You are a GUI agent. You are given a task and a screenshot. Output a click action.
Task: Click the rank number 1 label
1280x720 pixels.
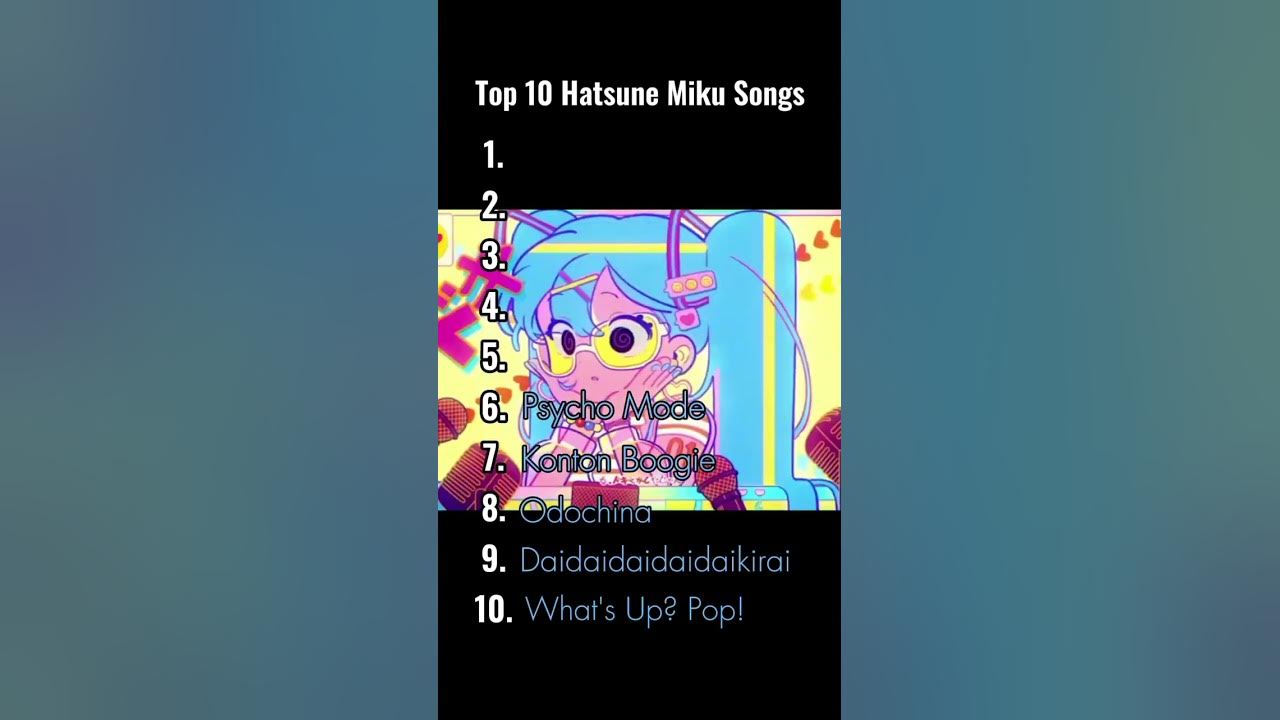[493, 155]
